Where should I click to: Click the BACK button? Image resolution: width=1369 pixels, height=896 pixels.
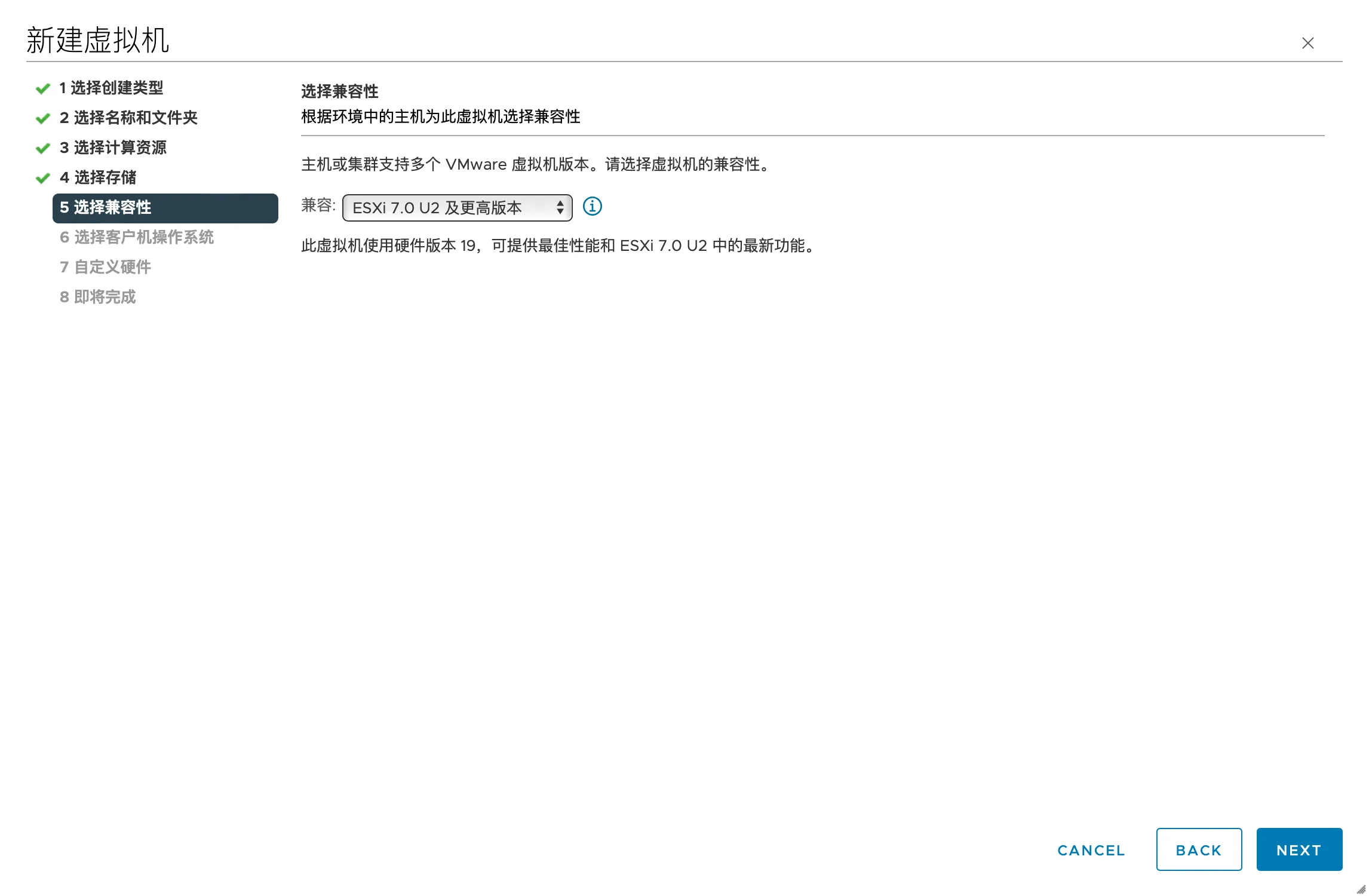[x=1199, y=850]
